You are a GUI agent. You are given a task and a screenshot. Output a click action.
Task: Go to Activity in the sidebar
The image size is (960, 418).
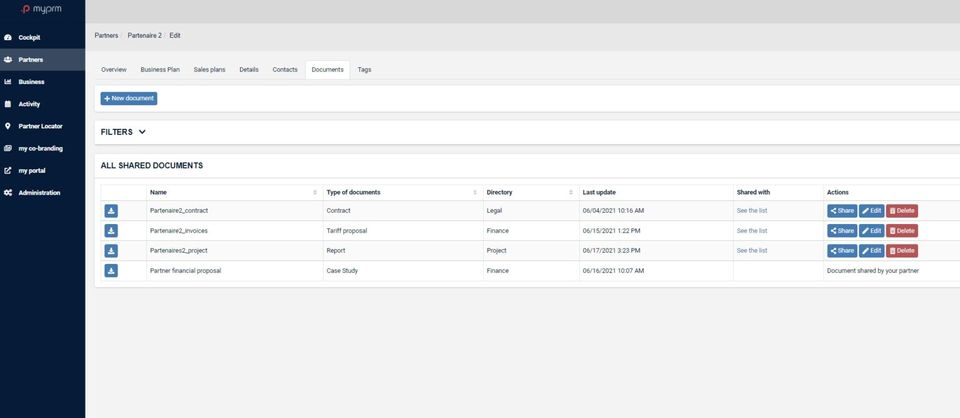coord(42,104)
